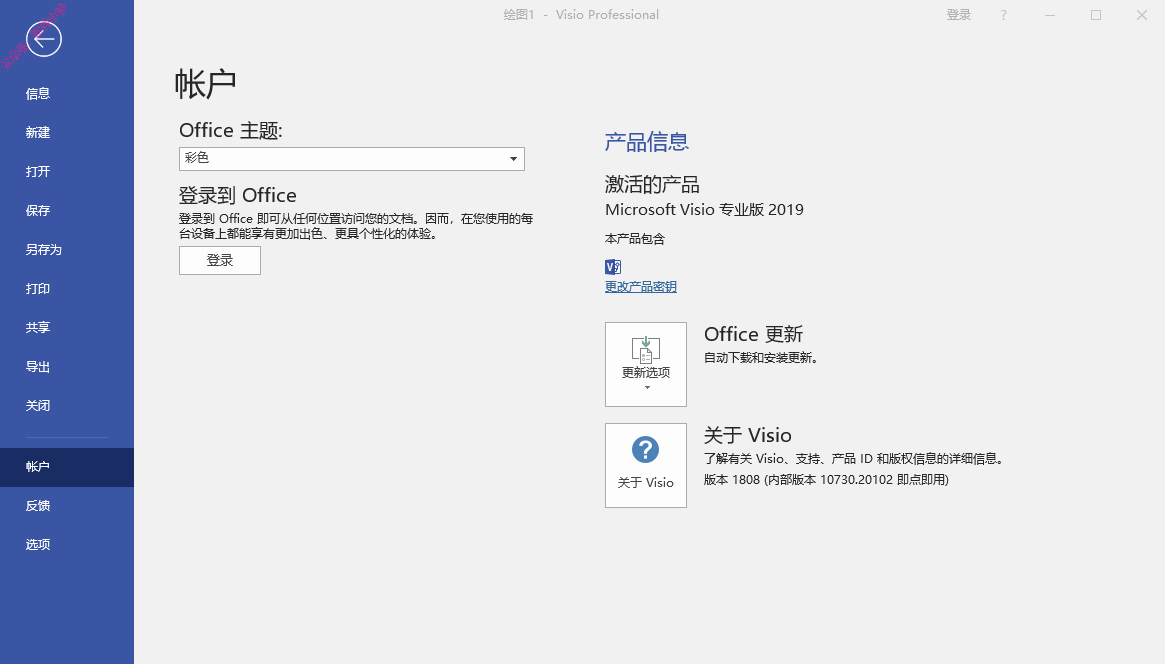Click the 版本 1808 build number text
Viewport: 1165px width, 664px height.
826,480
